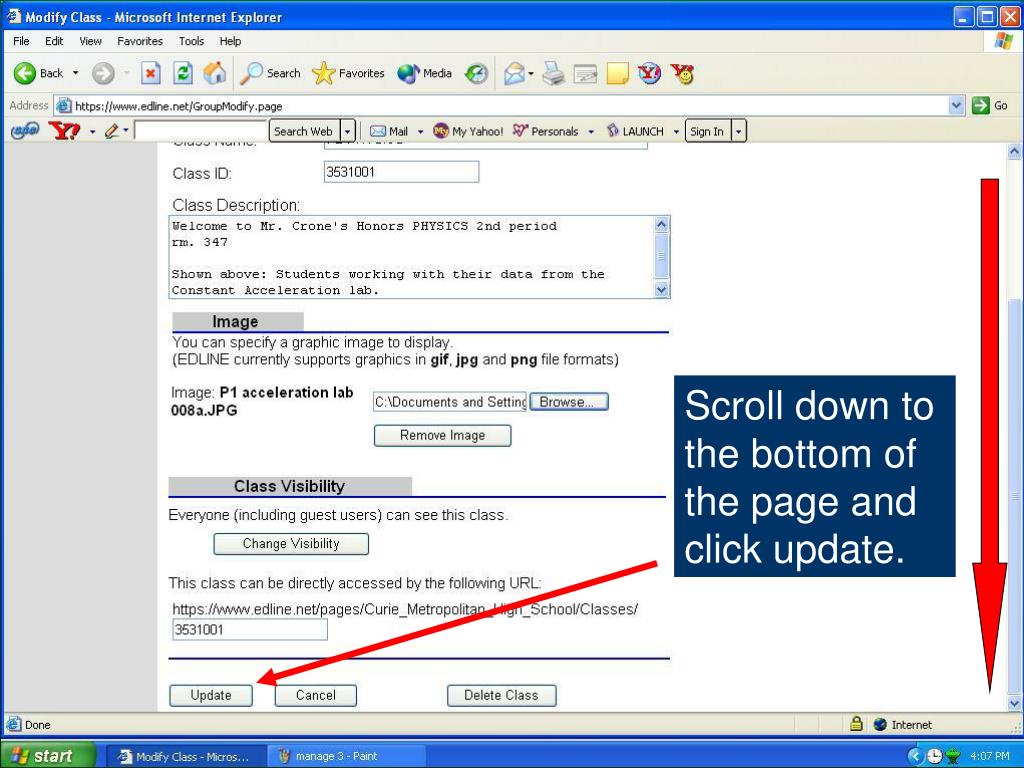
Task: Print the page with the printer icon
Action: point(554,73)
